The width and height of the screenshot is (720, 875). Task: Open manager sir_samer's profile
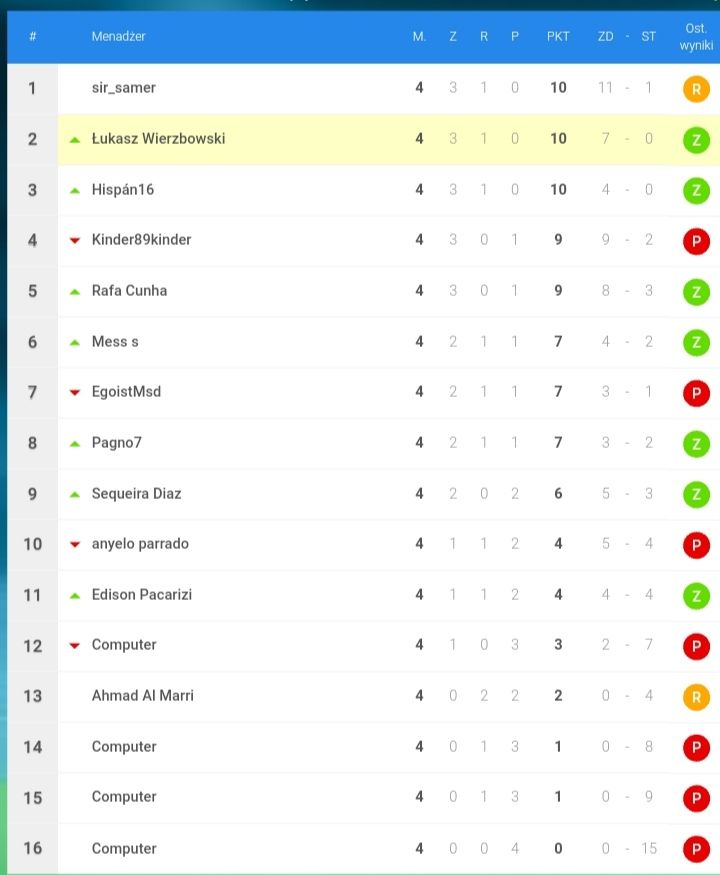[x=123, y=88]
